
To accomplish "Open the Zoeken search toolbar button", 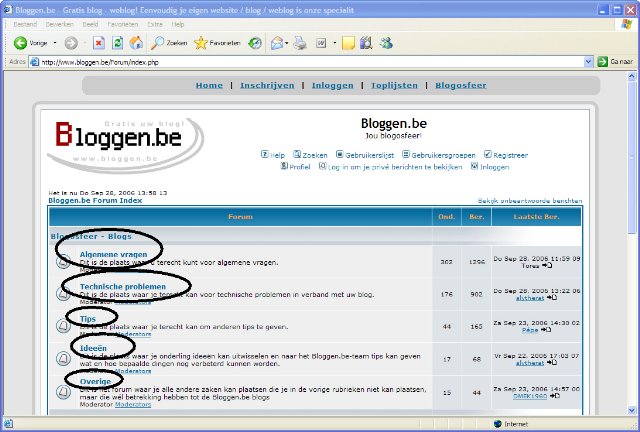I will pos(169,43).
